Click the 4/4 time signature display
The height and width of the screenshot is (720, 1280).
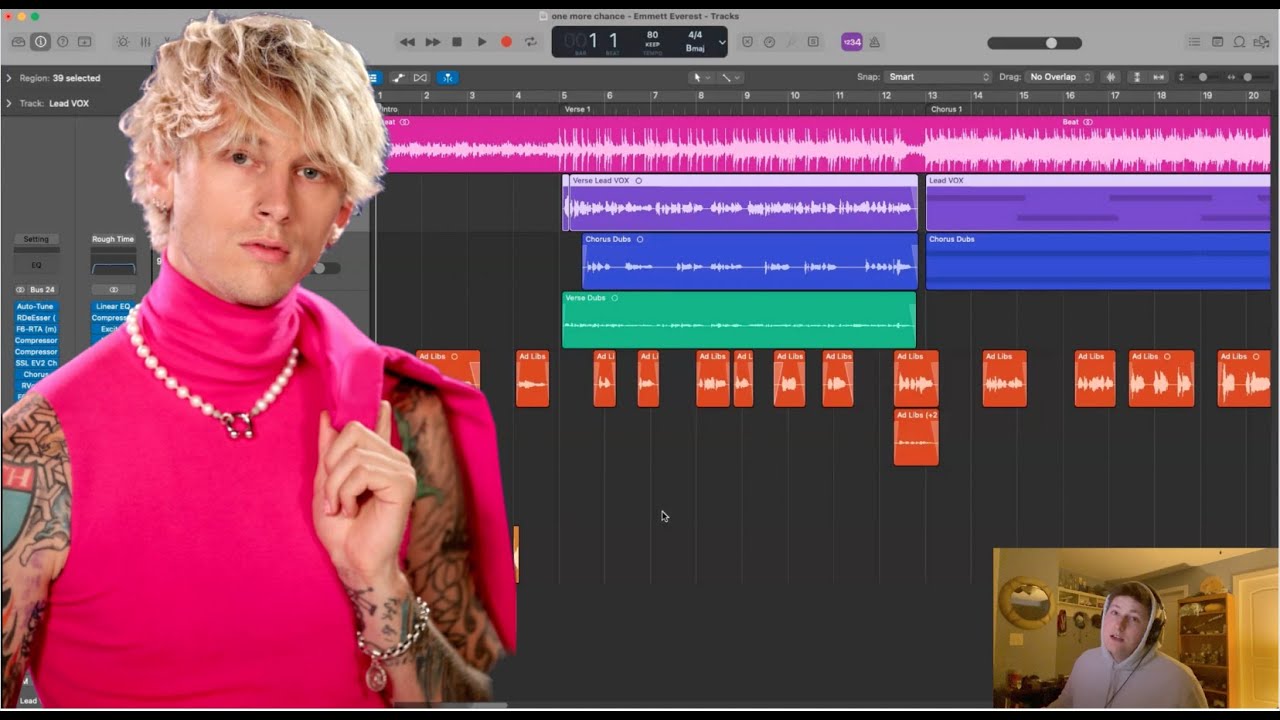695,35
